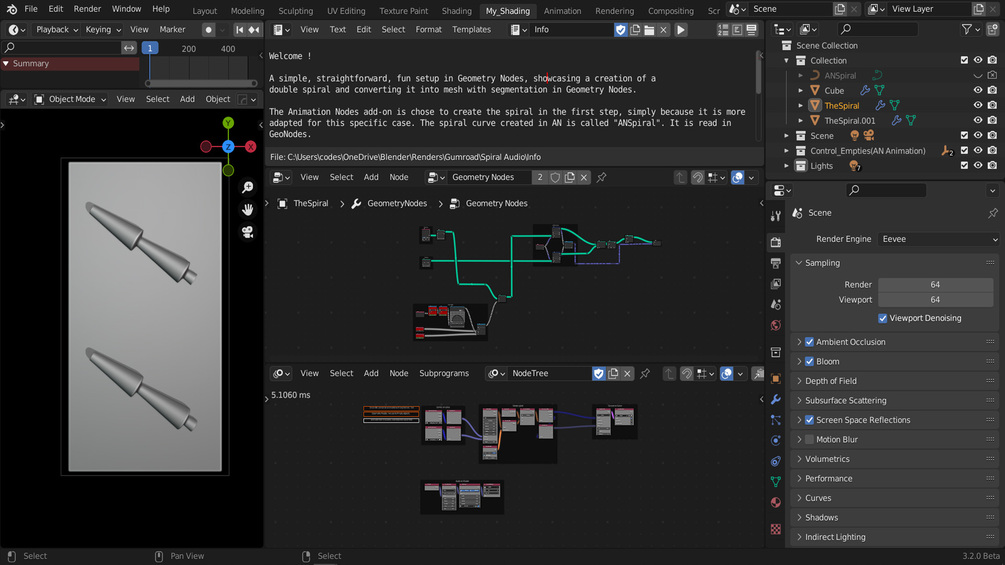Jump to the first frame
This screenshot has width=1005, height=565.
pos(240,29)
